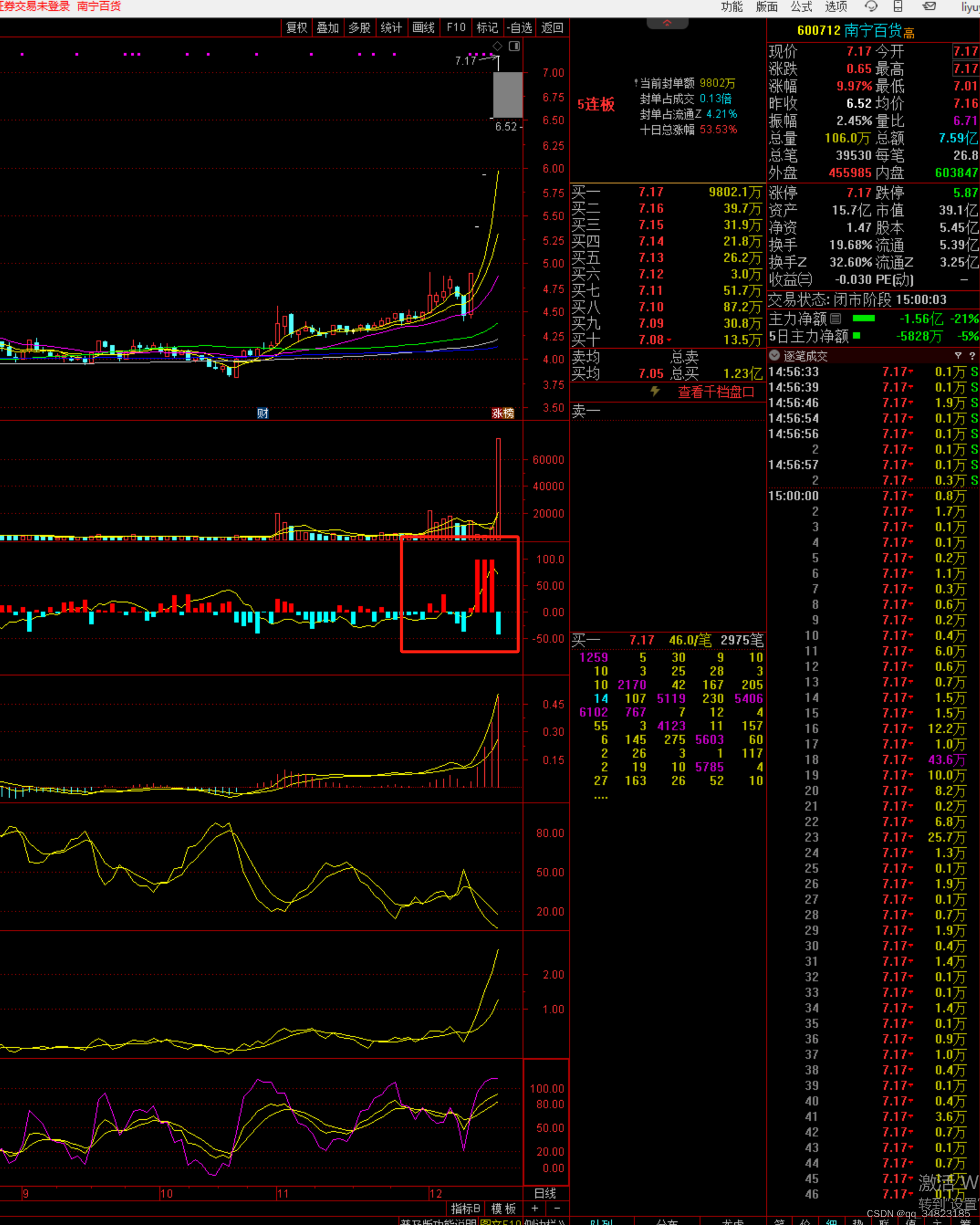Click the diamond icon above the chart
The height and width of the screenshot is (1225, 980).
[498, 46]
